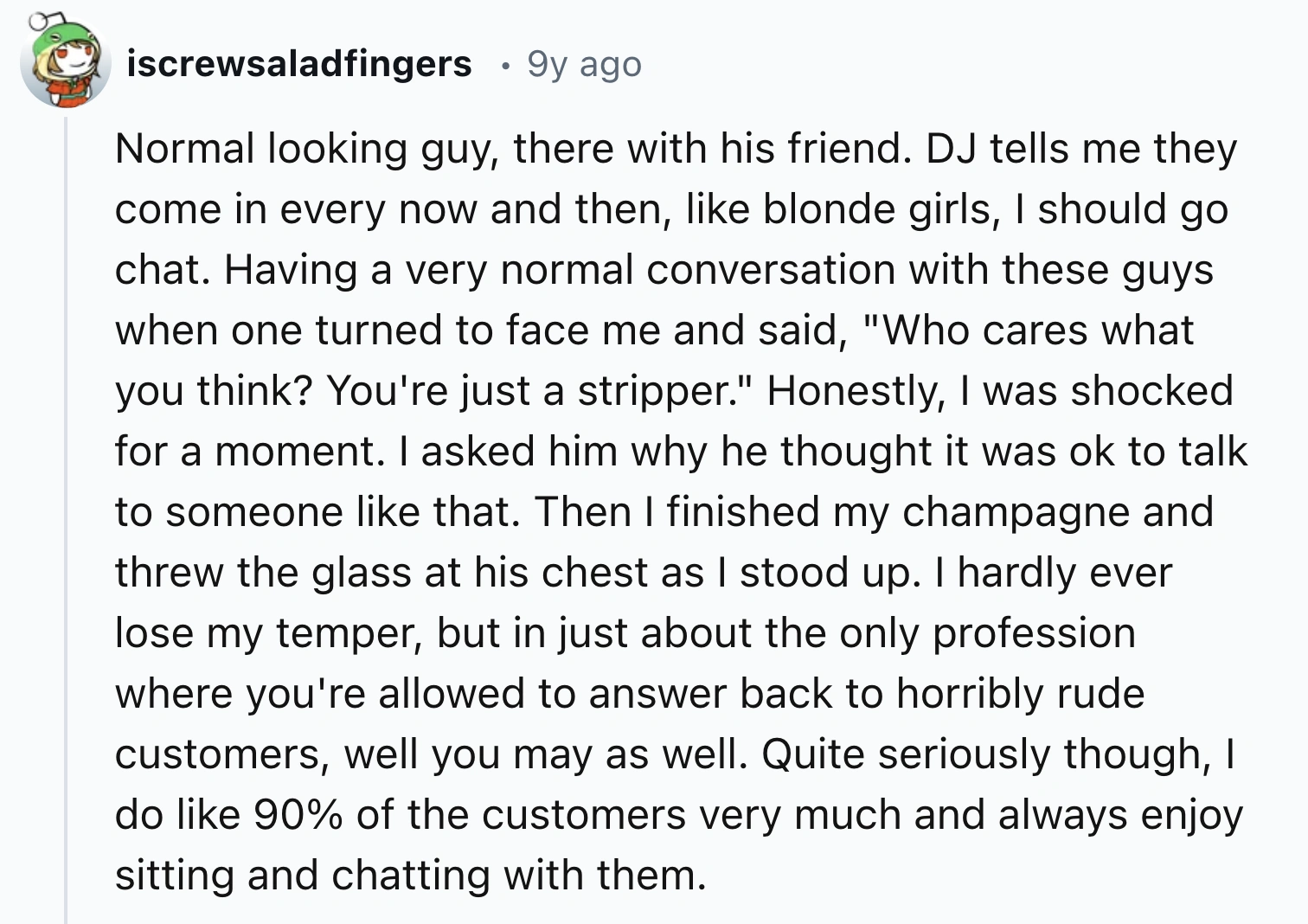Click the words "Quite seriously though" in the comment
This screenshot has width=1308, height=924.
point(985,754)
